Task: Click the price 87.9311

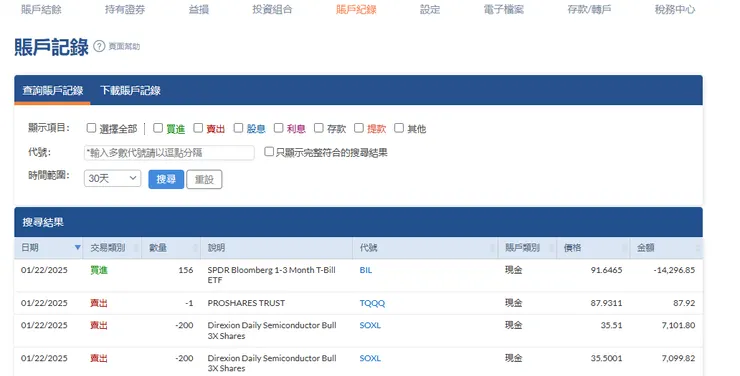Action: [606, 303]
